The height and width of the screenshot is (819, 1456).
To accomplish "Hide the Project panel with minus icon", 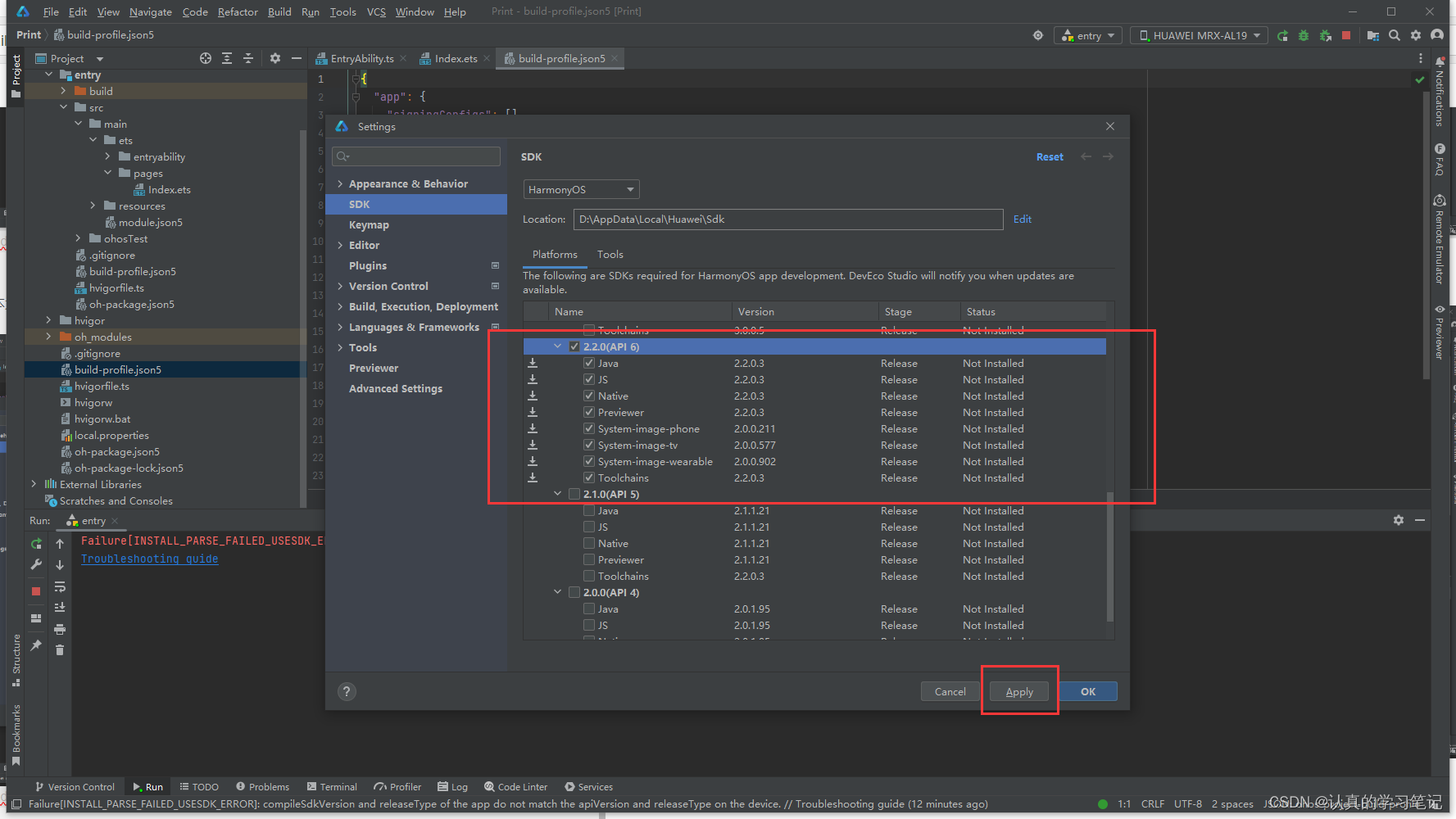I will point(297,58).
